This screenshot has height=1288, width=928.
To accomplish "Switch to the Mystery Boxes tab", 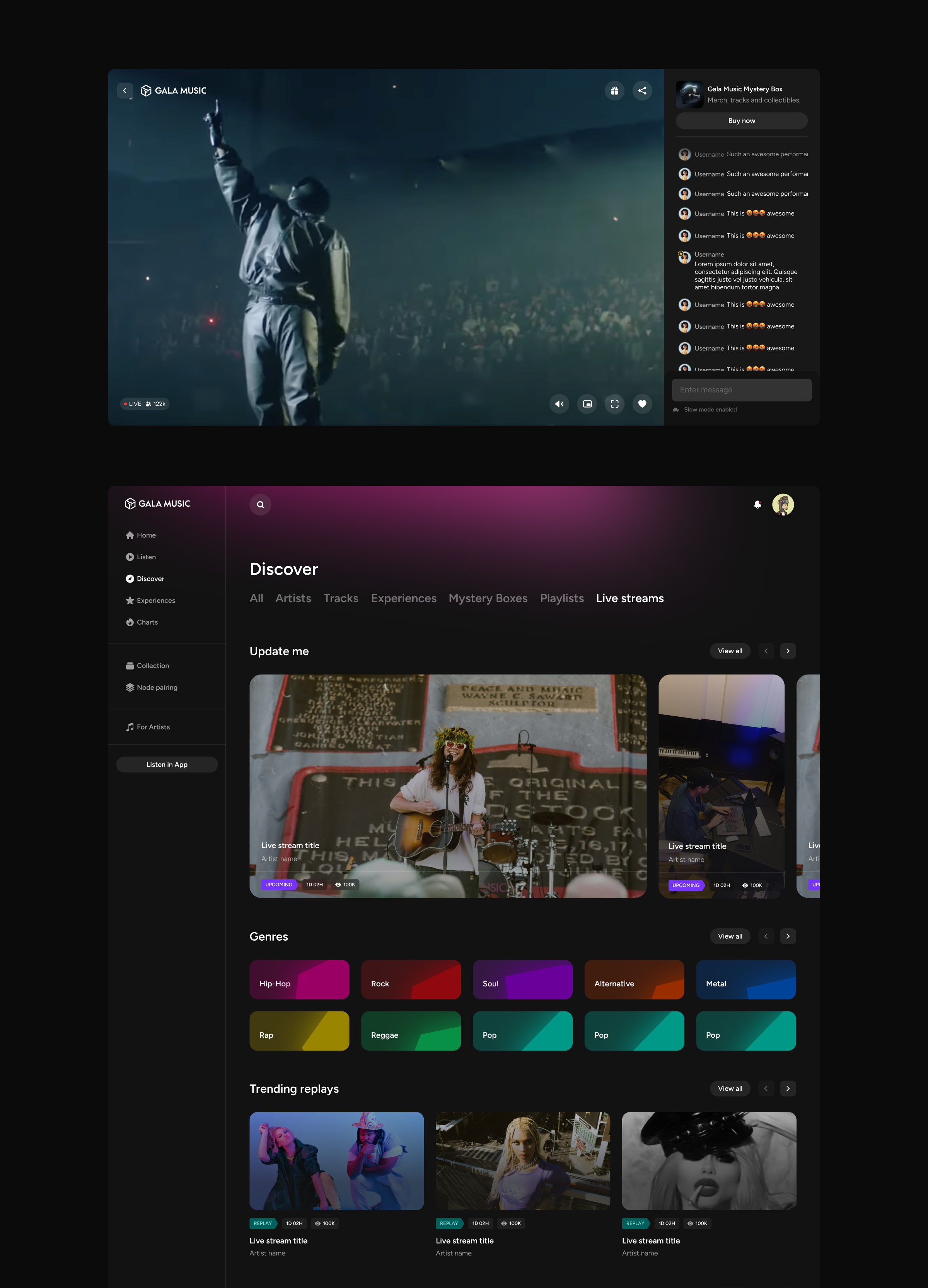I will [488, 598].
